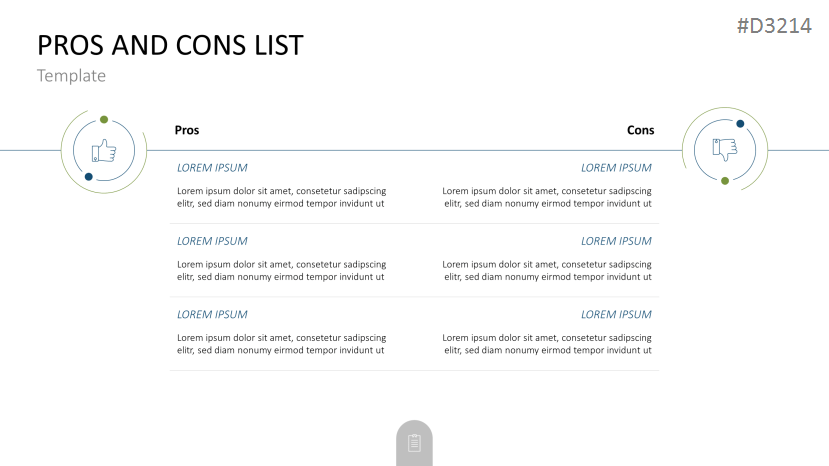Select first LOREM IPSUM heading under Pros
Screen dimensions: 829x466
pyautogui.click(x=212, y=168)
